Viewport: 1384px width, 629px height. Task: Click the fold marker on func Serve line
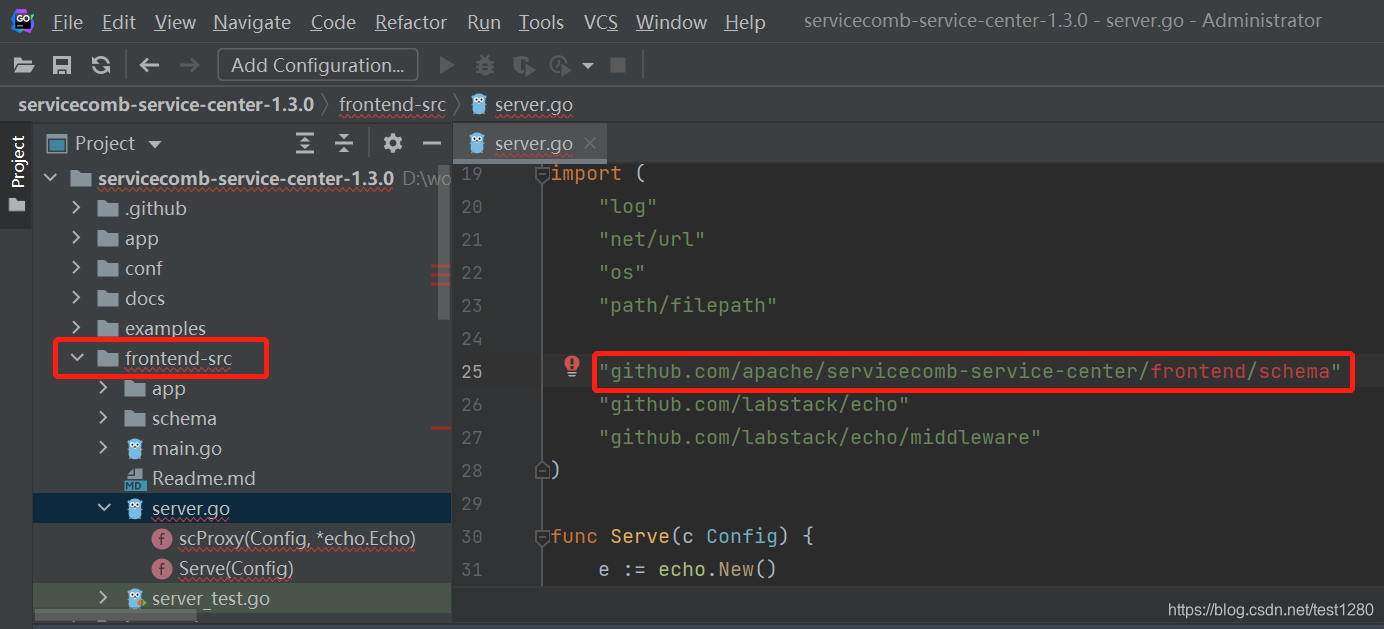(x=542, y=537)
